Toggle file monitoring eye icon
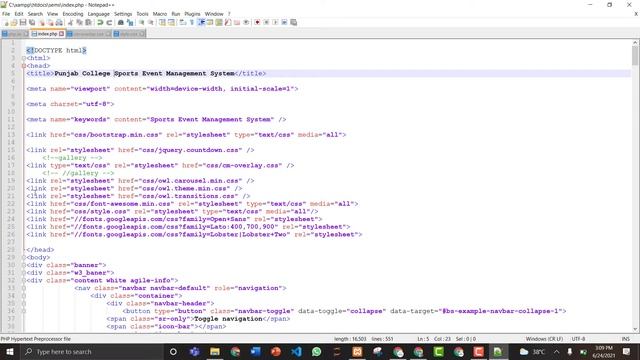Image resolution: width=640 pixels, height=360 pixels. [246, 22]
